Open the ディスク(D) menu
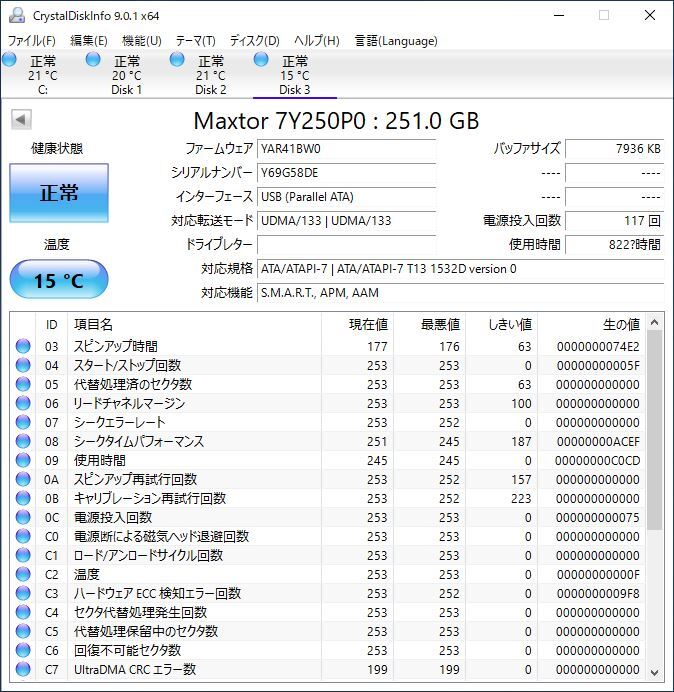Viewport: 674px width, 692px height. (255, 41)
